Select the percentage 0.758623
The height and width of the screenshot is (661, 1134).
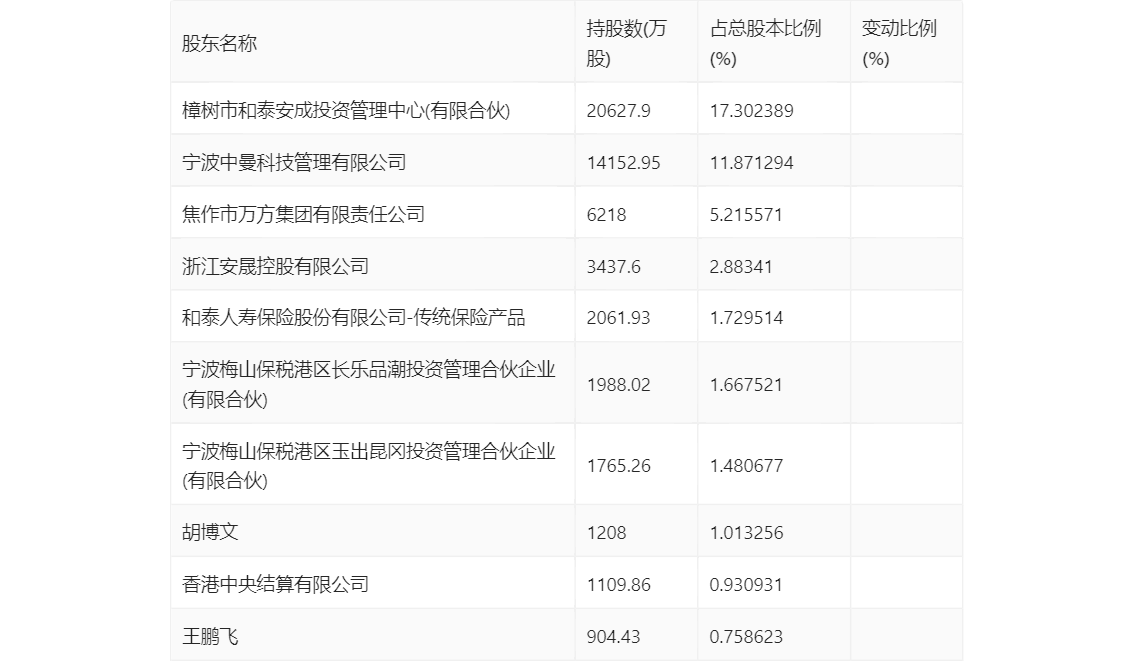click(746, 637)
